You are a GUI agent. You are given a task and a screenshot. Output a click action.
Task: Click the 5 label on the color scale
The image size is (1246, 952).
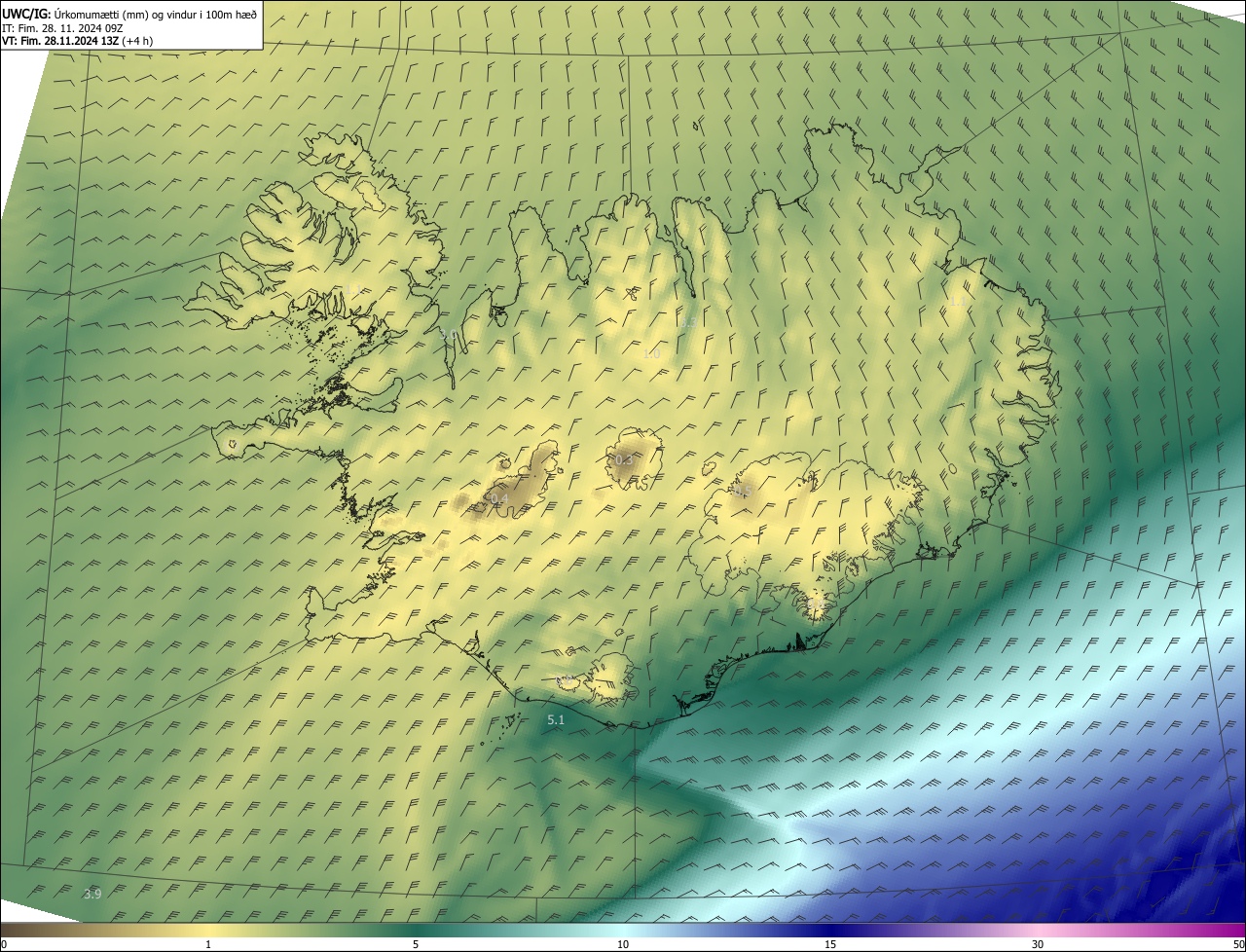click(x=416, y=944)
